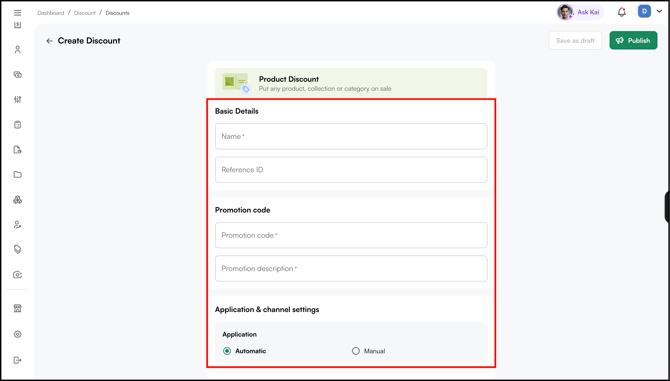670x381 pixels.
Task: Open the clipboard sidebar icon
Action: pyautogui.click(x=18, y=125)
